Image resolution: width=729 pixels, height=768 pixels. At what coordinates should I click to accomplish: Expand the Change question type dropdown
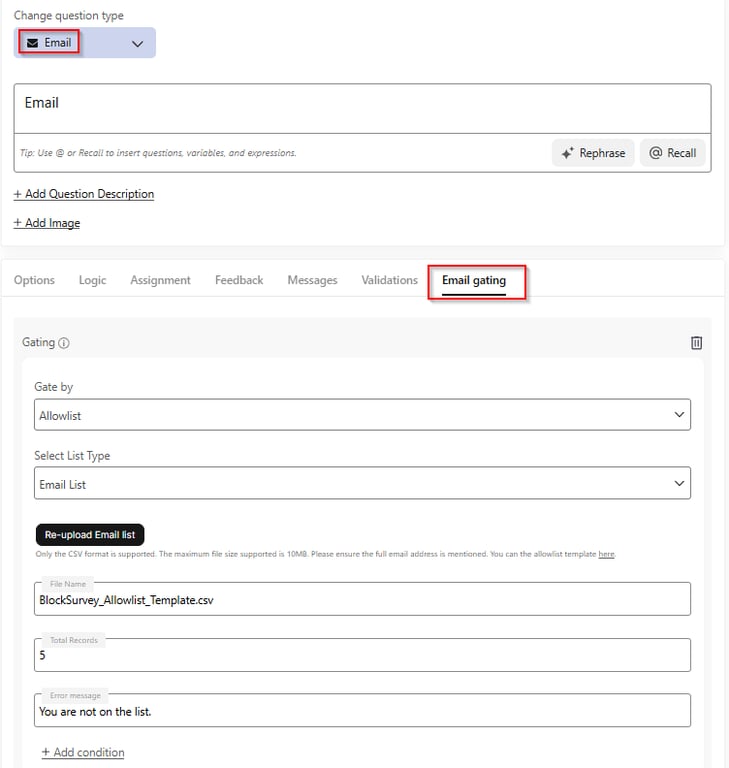click(137, 43)
